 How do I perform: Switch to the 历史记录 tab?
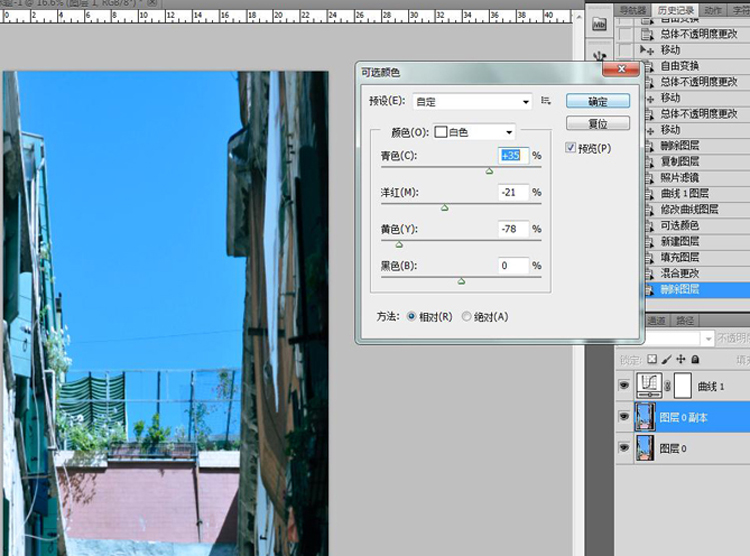tap(675, 10)
